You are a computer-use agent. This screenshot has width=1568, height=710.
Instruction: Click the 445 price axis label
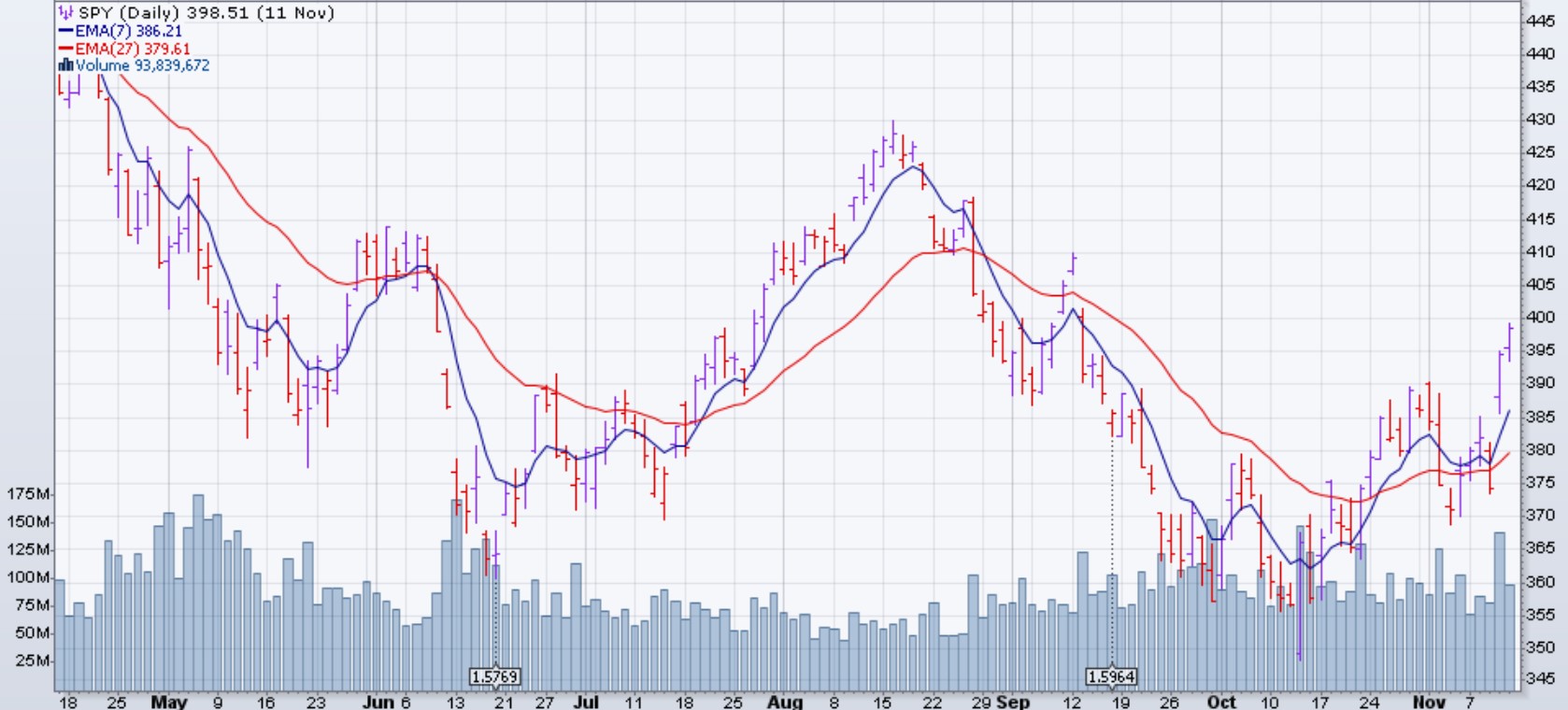pos(1540,21)
